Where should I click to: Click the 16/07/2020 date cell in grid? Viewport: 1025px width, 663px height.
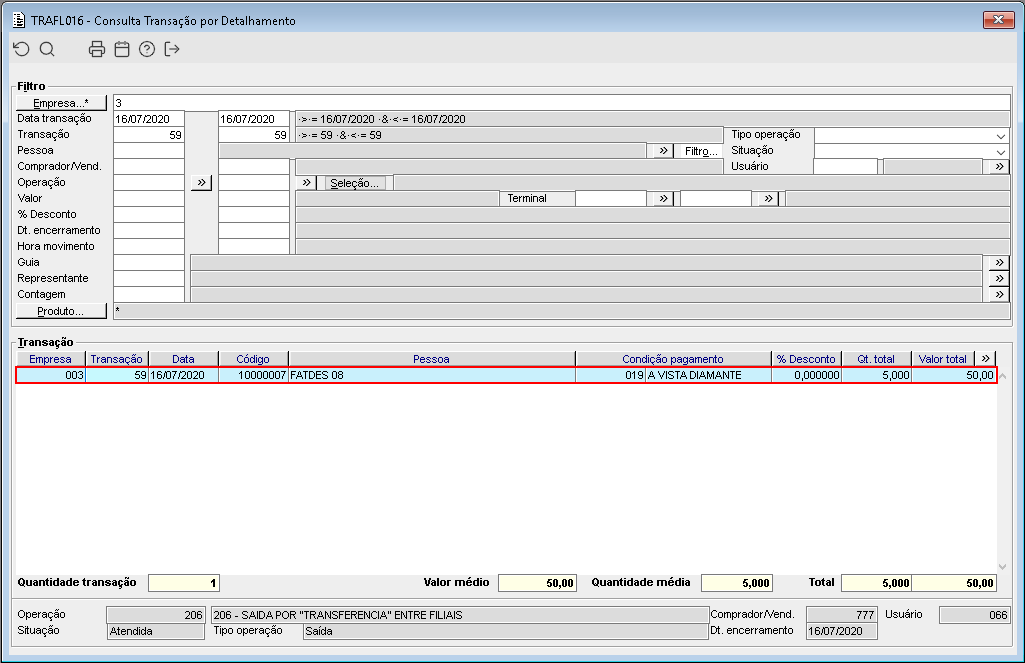point(183,375)
